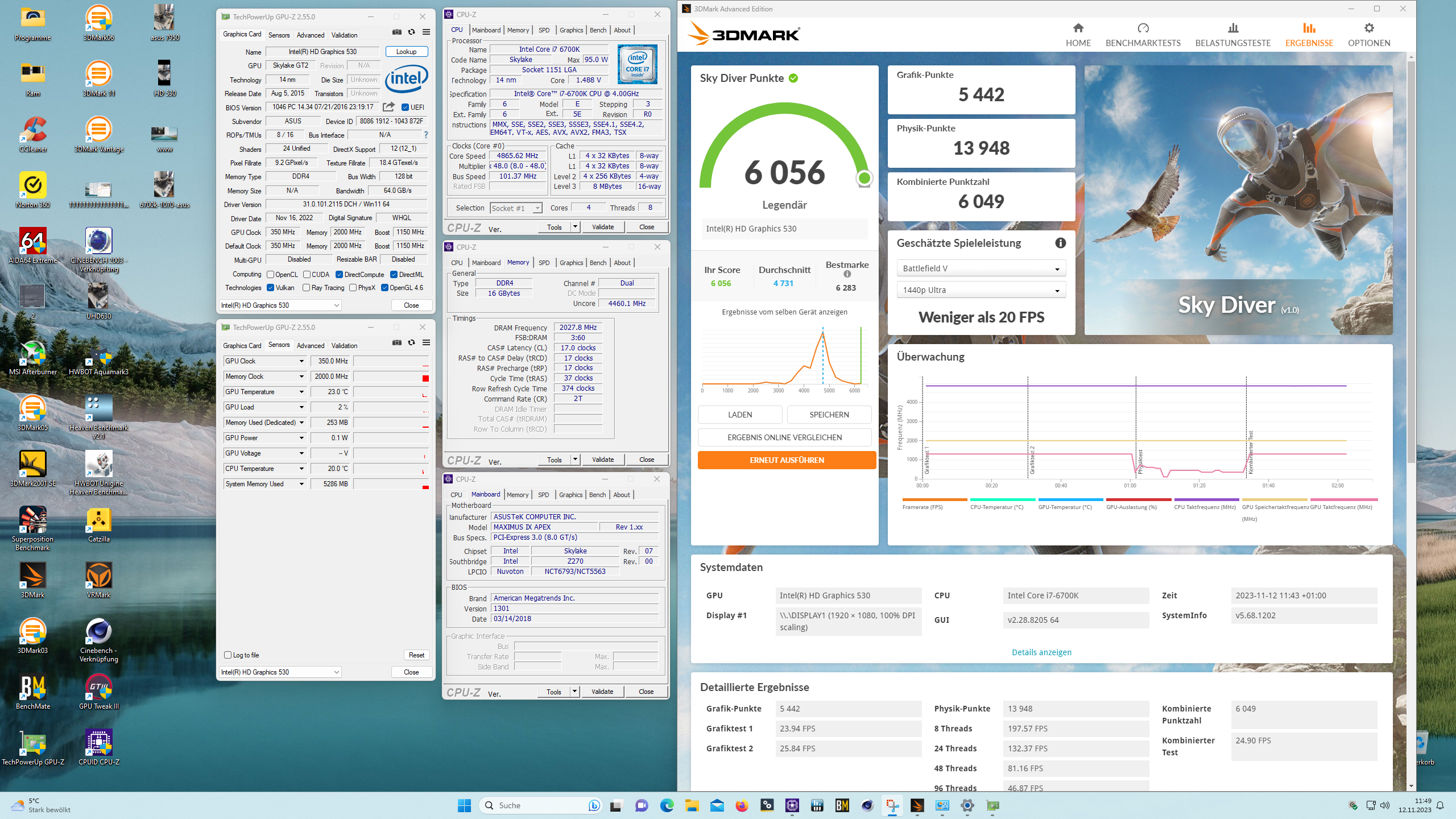Screen dimensions: 1456x819
Task: Enable the OpenCL checkbox in GPU-Z
Action: click(271, 275)
